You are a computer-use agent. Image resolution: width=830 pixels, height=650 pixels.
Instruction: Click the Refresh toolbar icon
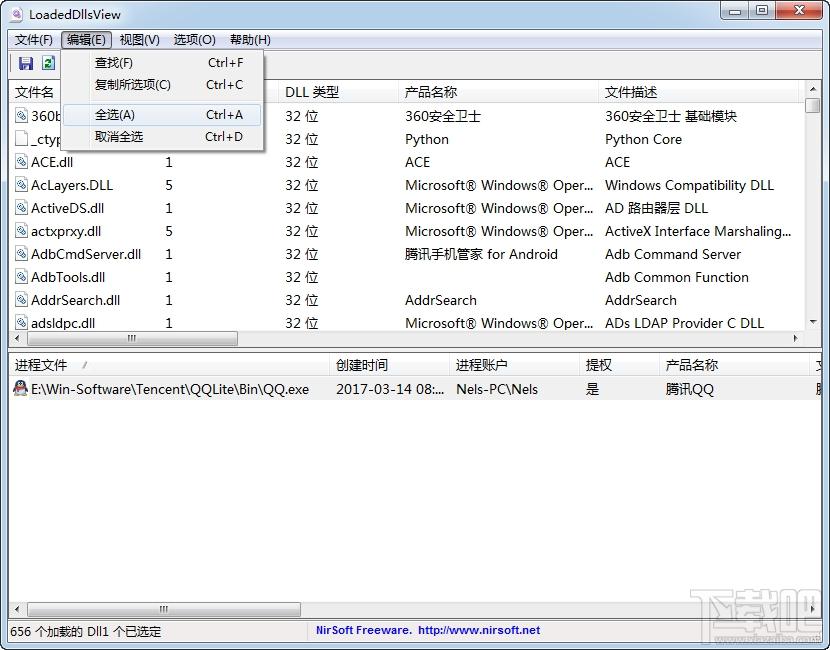coord(49,63)
